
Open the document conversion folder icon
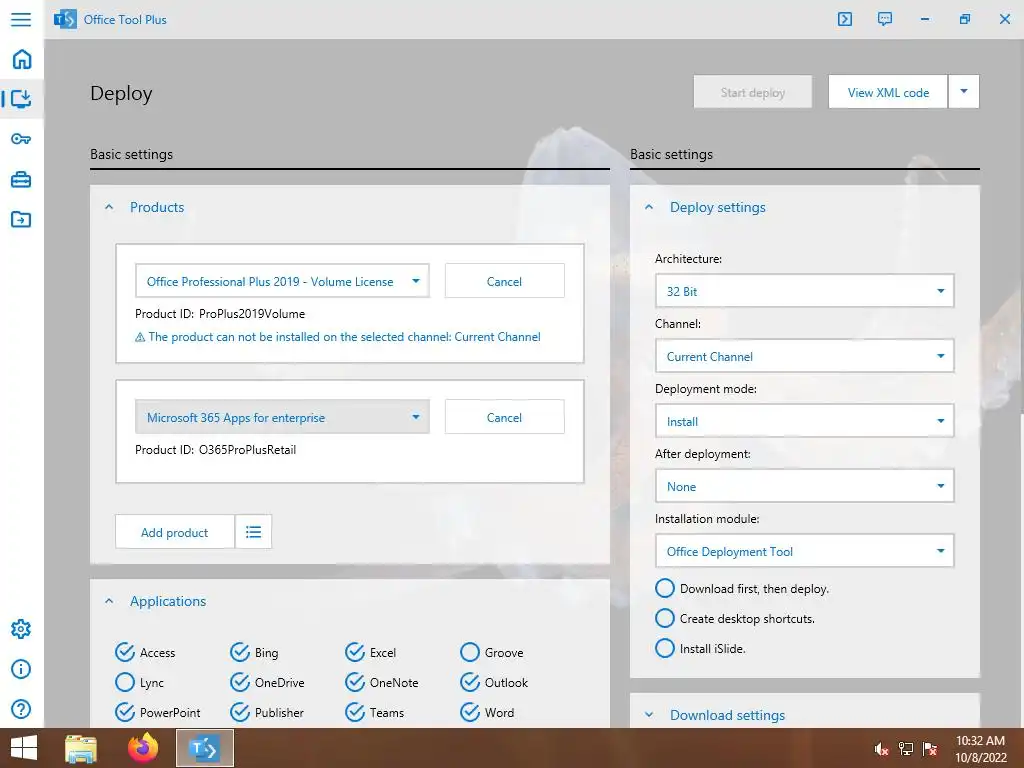(21, 219)
